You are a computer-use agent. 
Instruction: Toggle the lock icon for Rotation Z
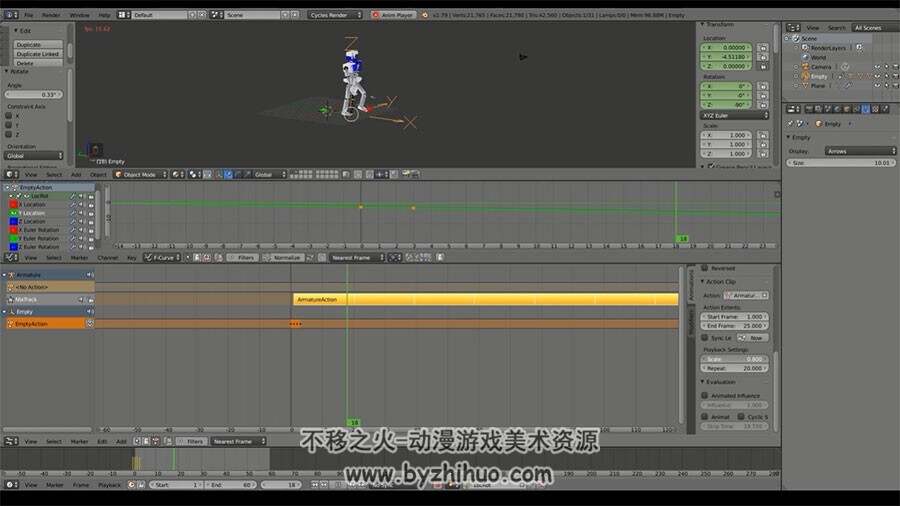(x=763, y=105)
